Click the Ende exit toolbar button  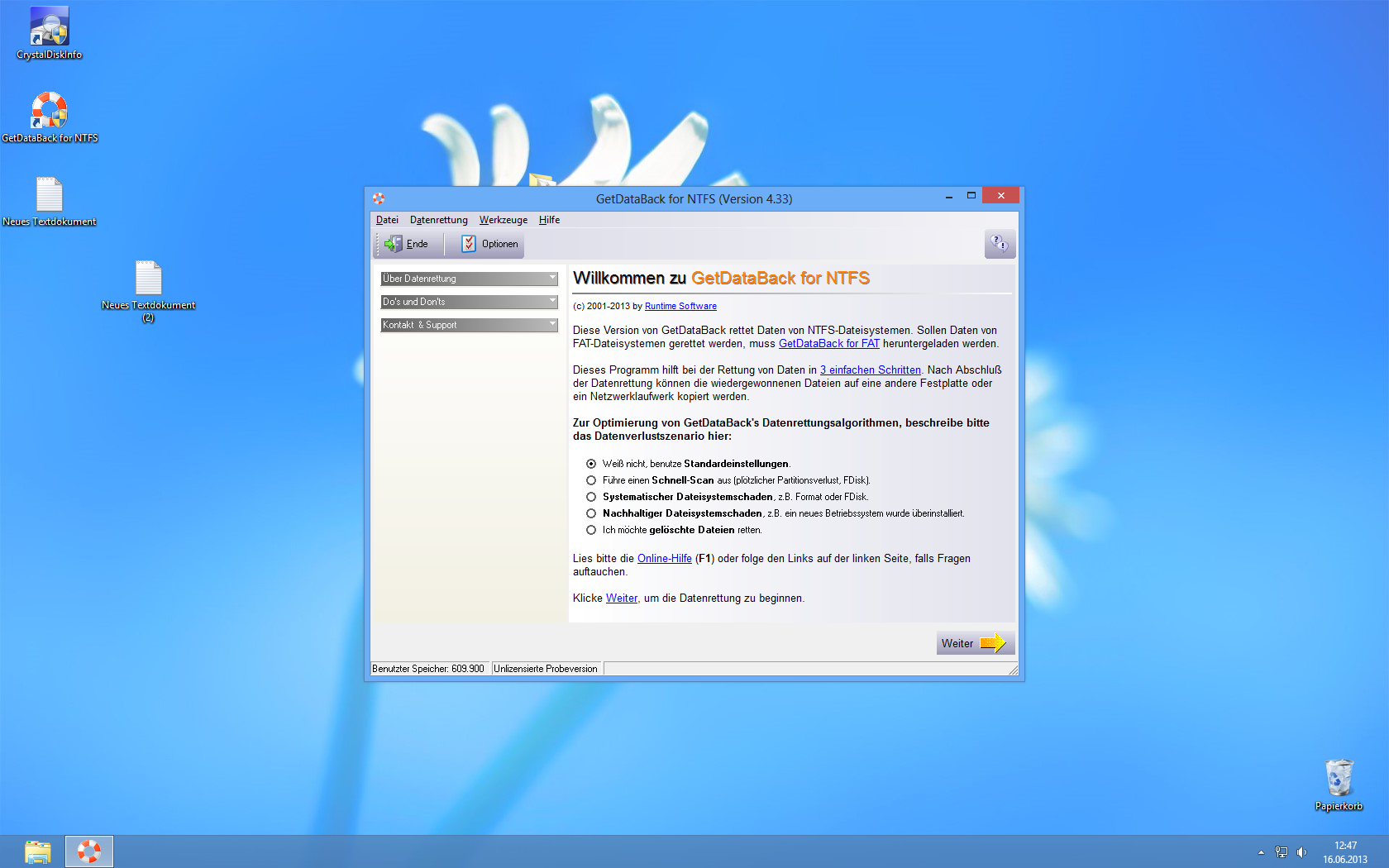coord(406,244)
